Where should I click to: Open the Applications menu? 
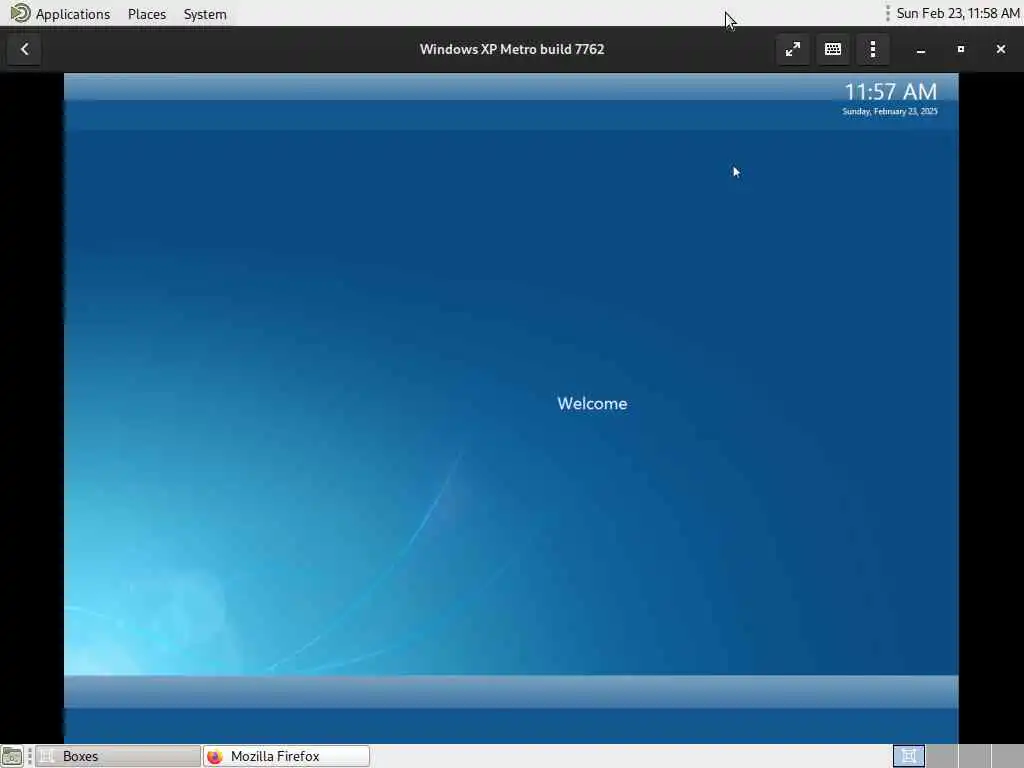point(72,14)
